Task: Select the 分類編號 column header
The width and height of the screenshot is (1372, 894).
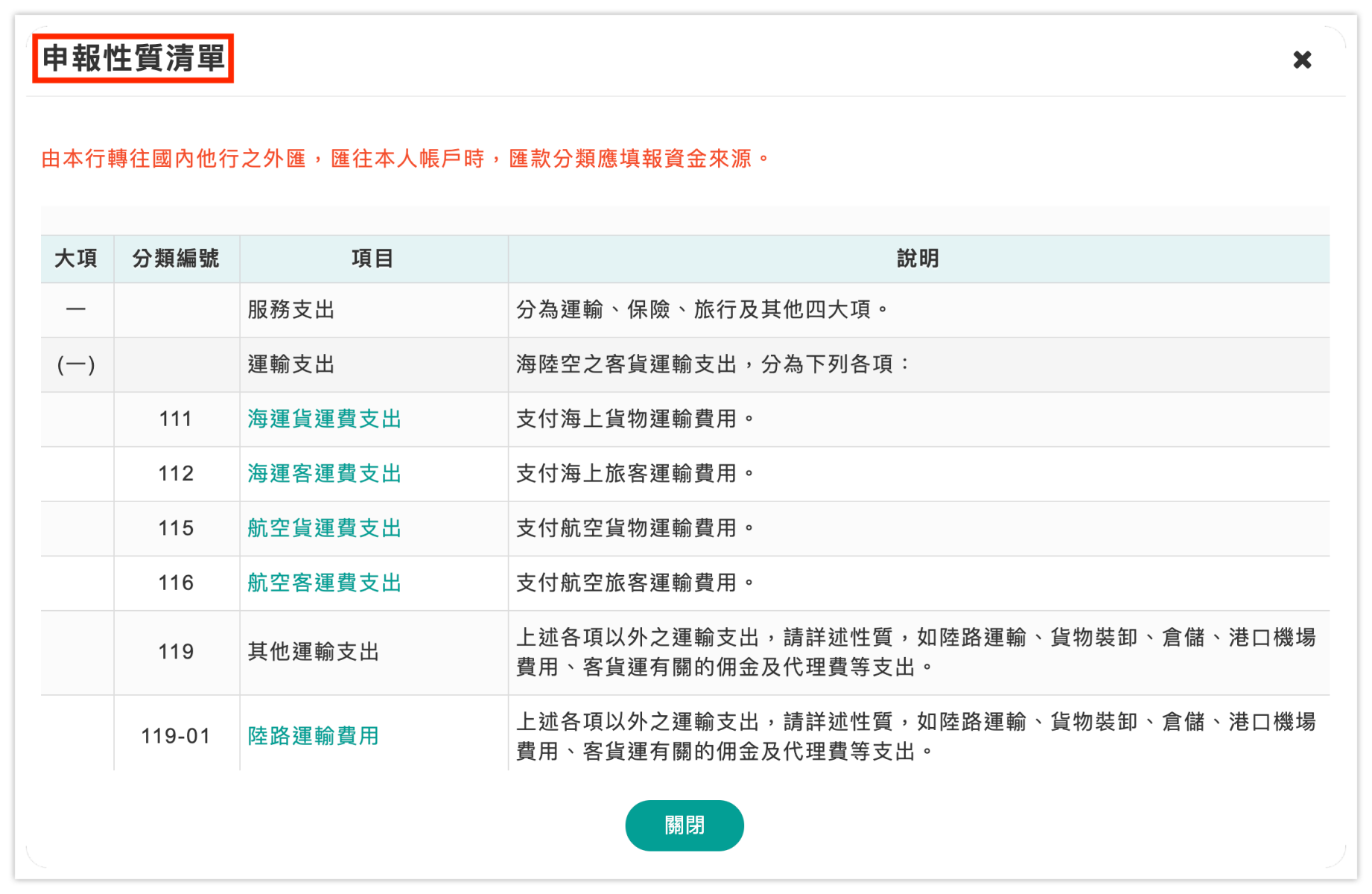Action: click(175, 259)
